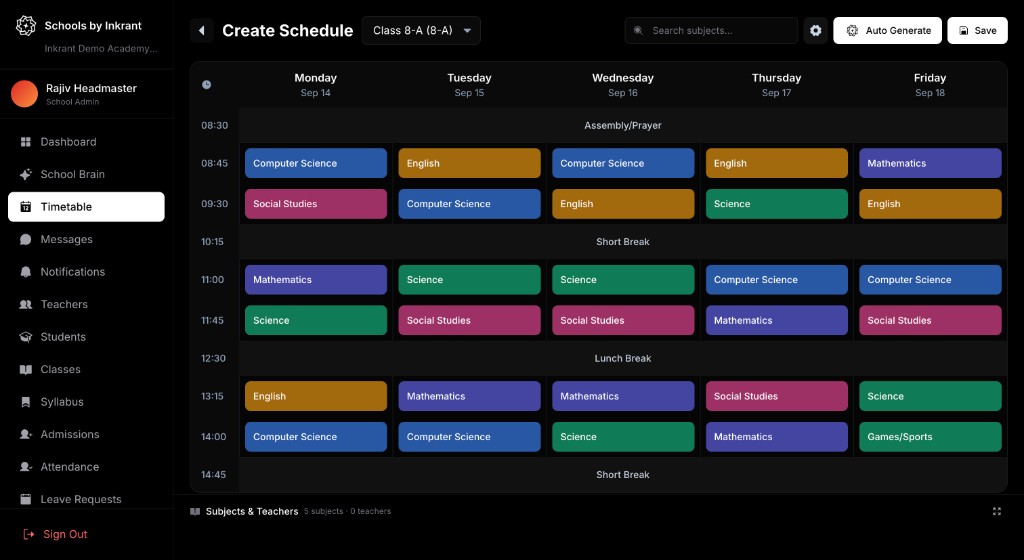Screen dimensions: 1024x560
Task: Click the Attendance person icon
Action: coord(25,467)
